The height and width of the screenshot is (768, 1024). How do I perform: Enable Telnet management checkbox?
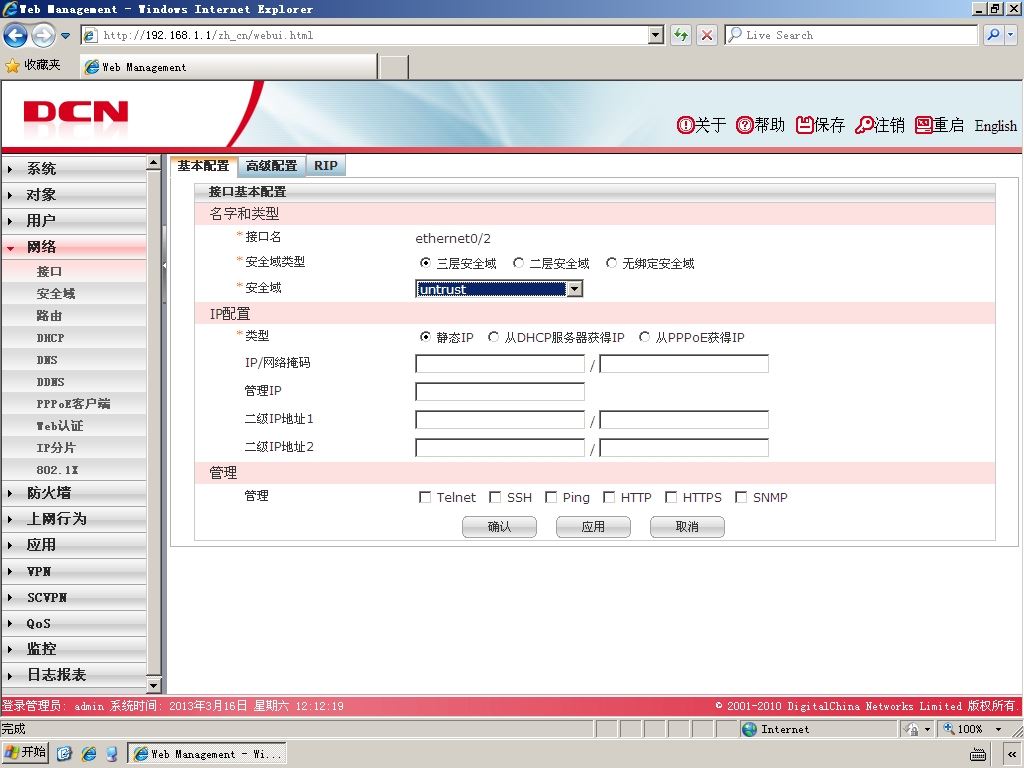[x=424, y=498]
